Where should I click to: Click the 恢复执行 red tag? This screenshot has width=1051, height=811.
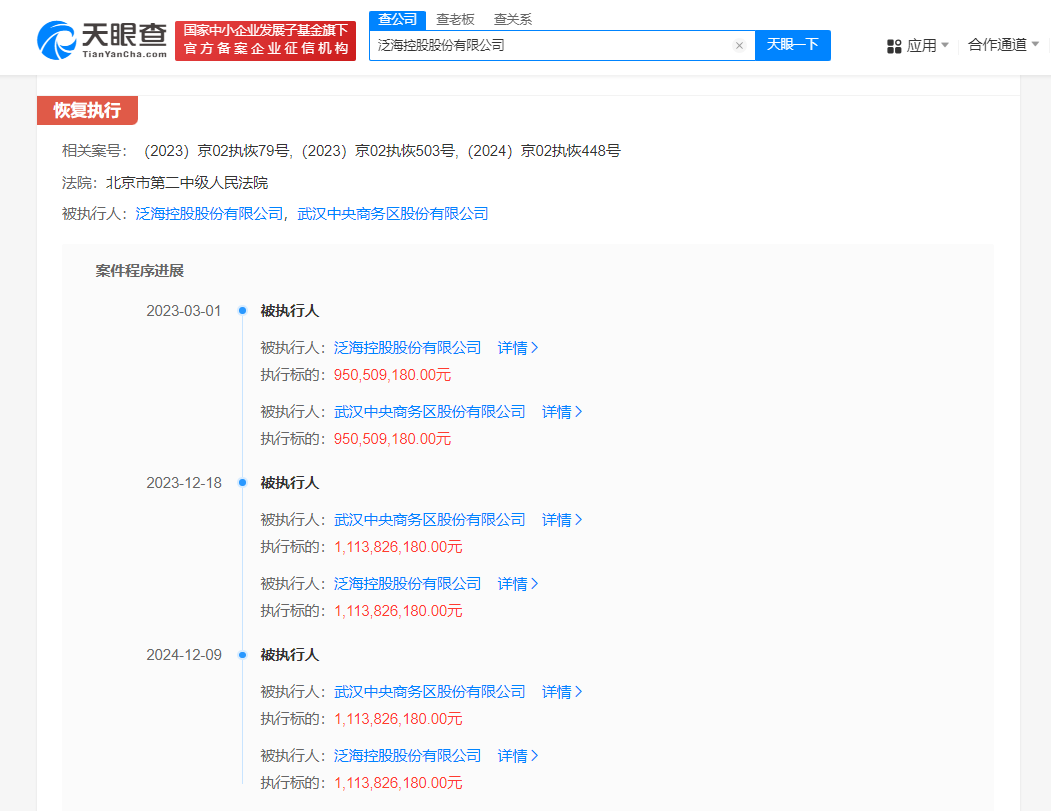click(x=87, y=111)
